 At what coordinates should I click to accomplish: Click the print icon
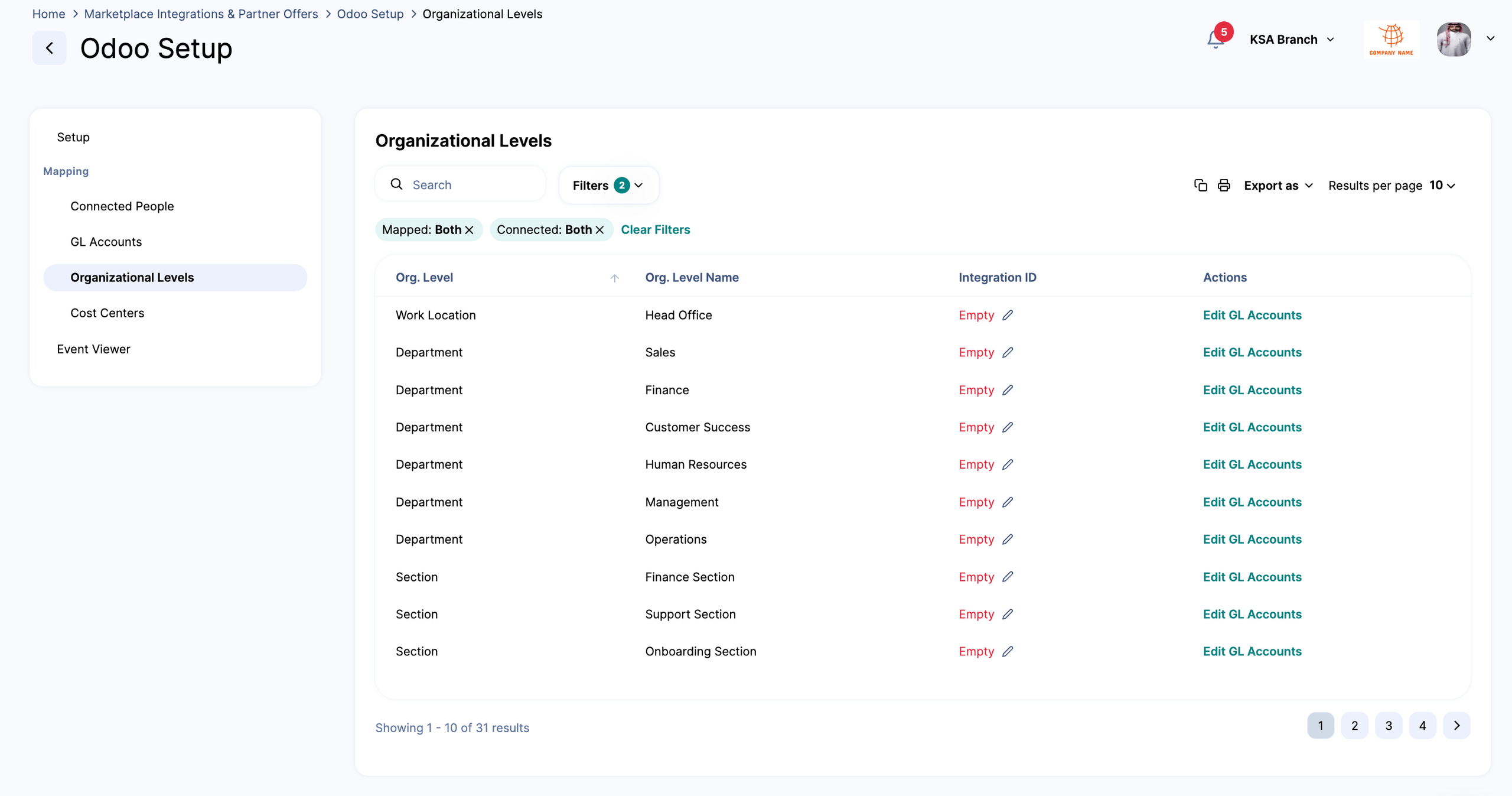[1224, 185]
